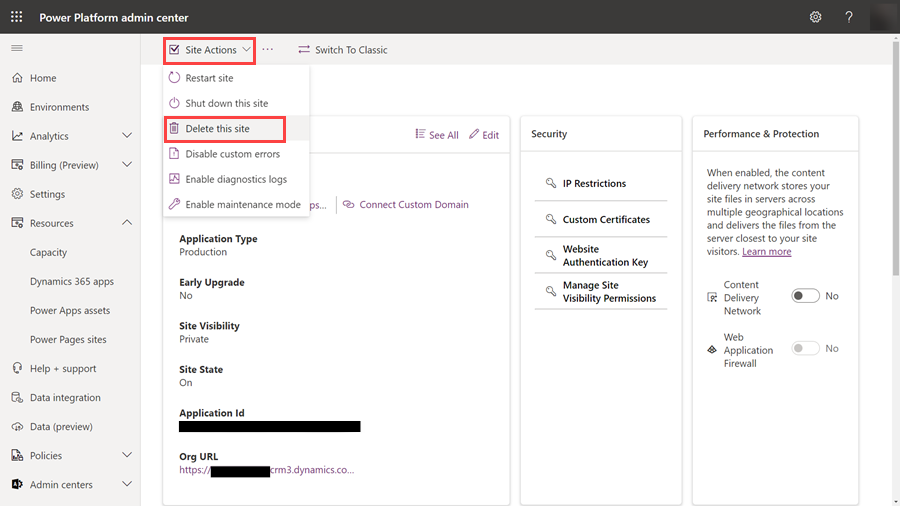Click the Disable custom errors page icon
This screenshot has width=900, height=506.
point(174,154)
